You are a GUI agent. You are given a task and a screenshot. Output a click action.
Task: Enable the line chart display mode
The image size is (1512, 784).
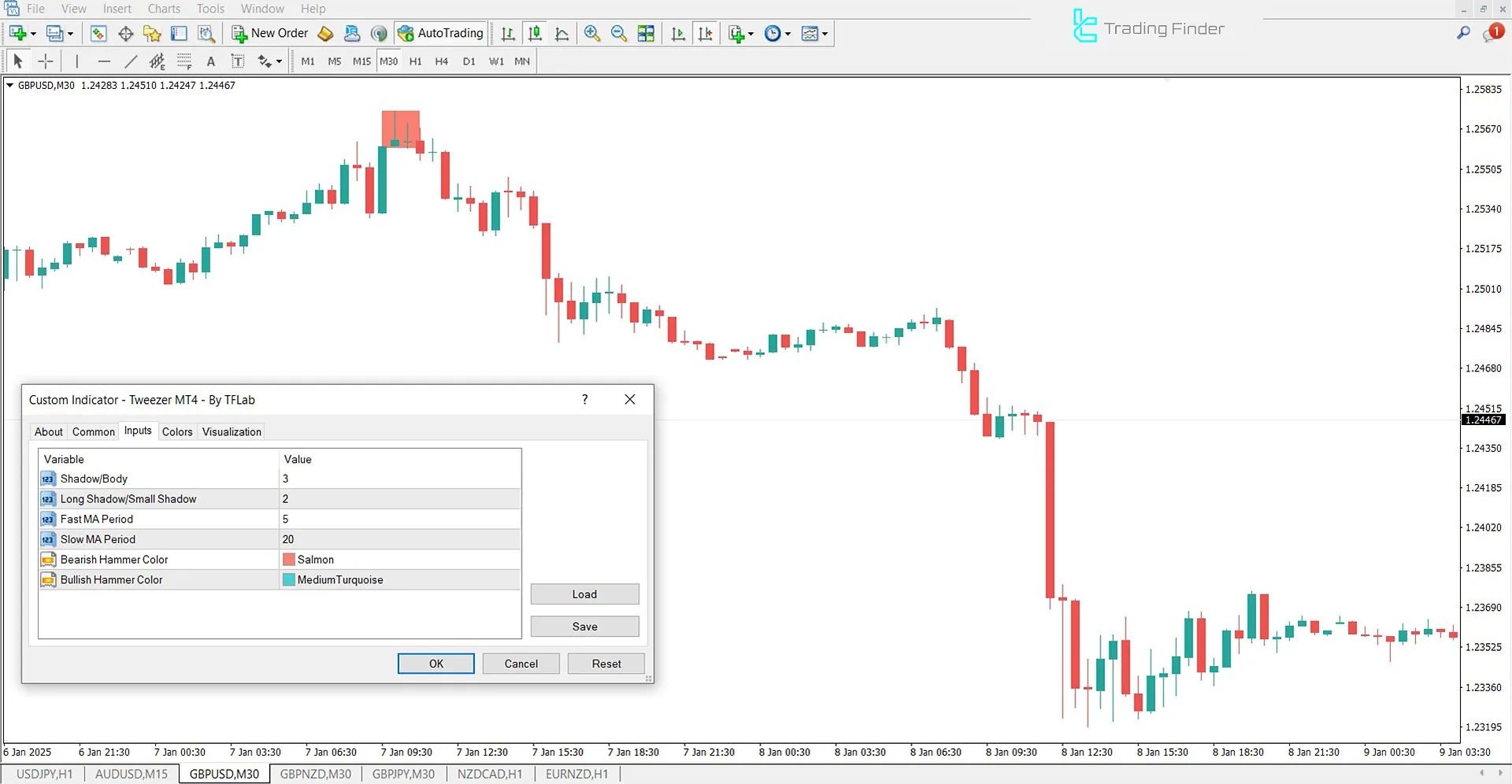(561, 33)
